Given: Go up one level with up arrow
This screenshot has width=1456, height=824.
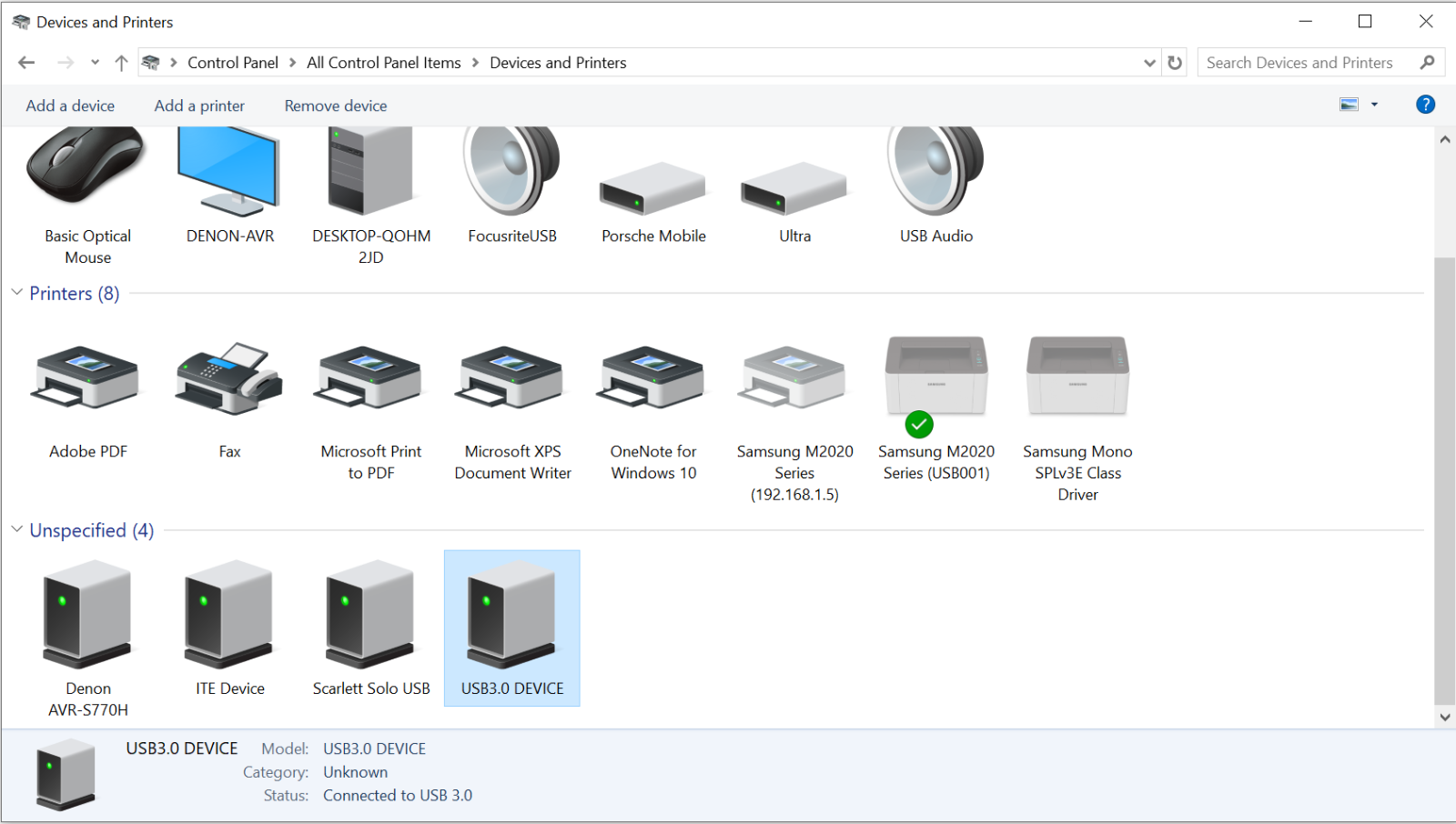Looking at the screenshot, I should (121, 63).
